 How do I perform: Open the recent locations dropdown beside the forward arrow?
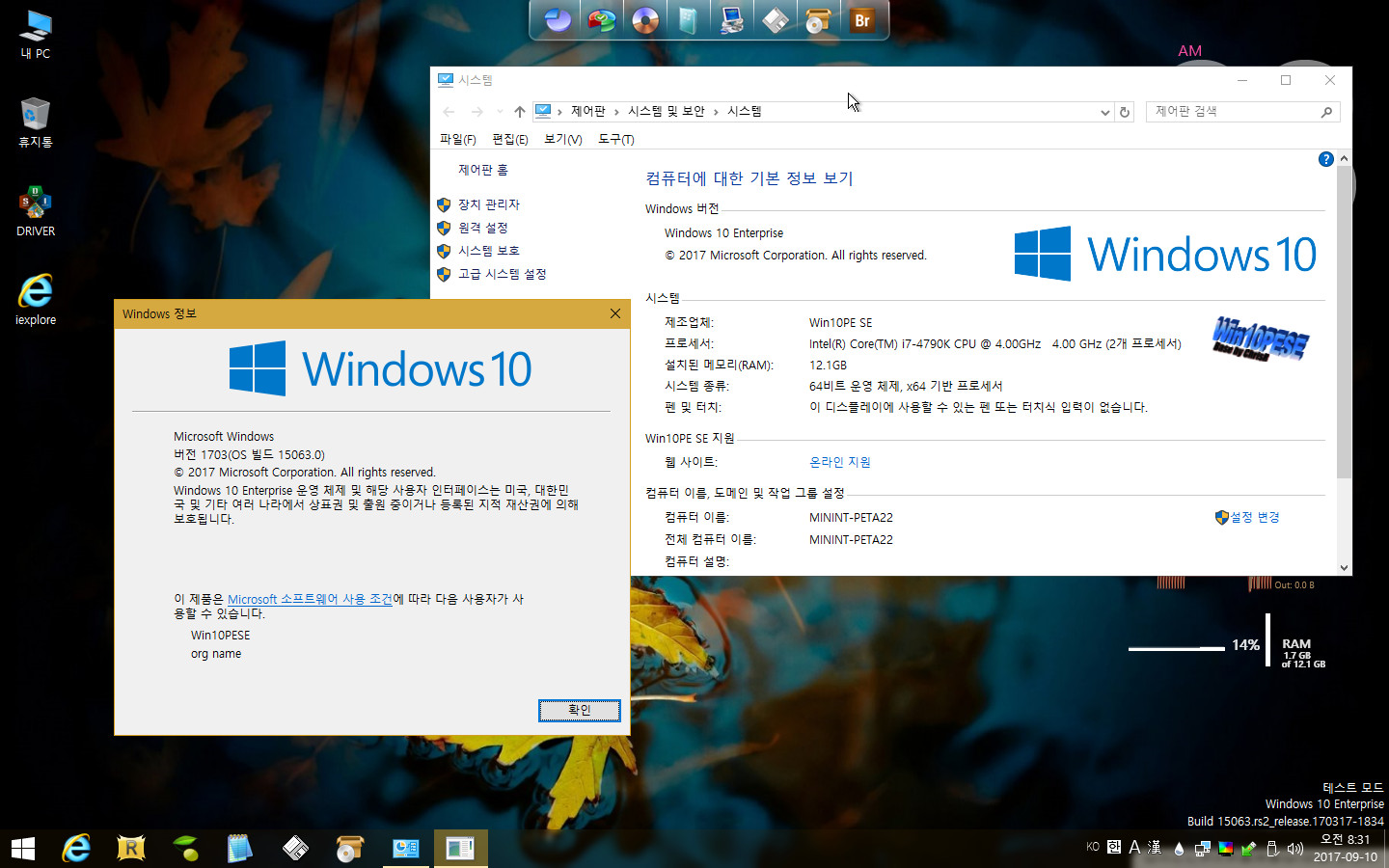pyautogui.click(x=499, y=112)
